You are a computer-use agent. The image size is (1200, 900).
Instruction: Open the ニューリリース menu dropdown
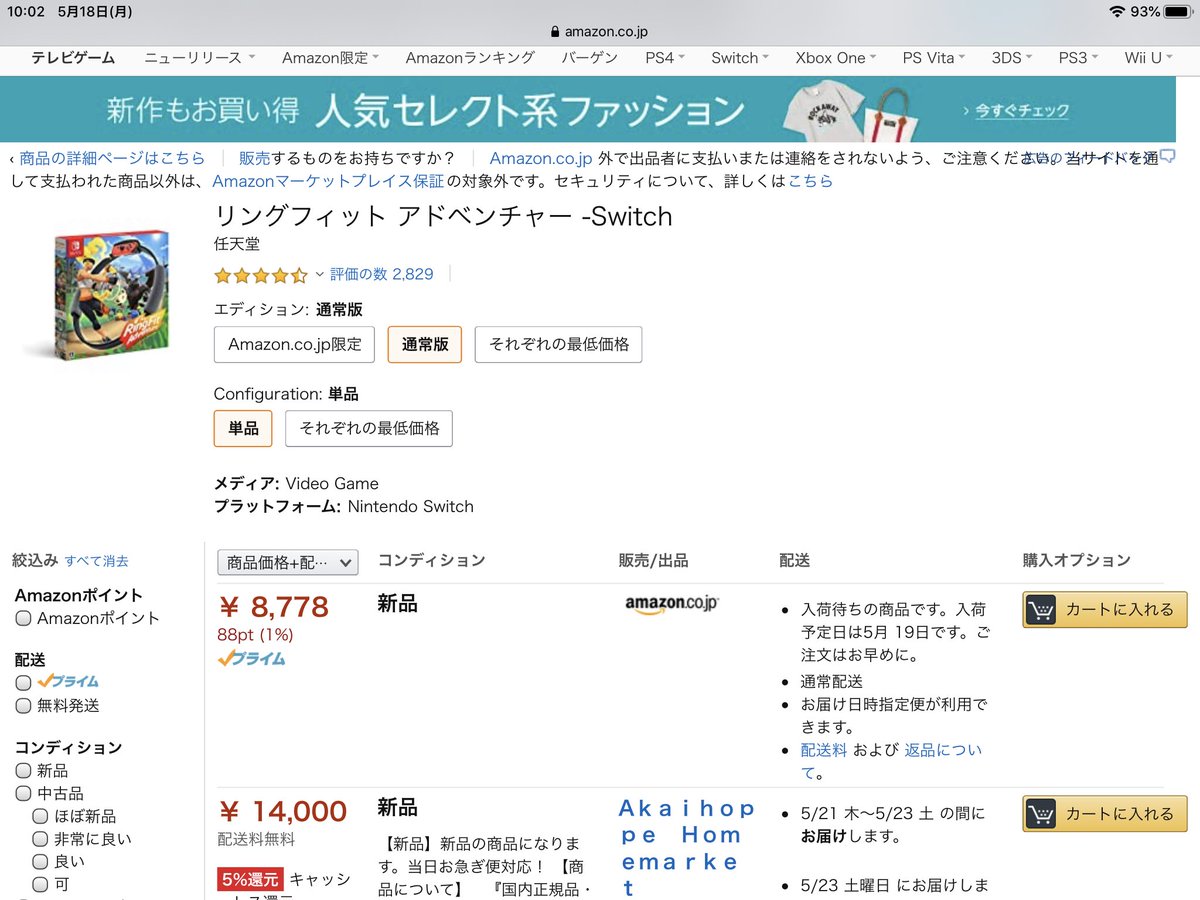tap(200, 58)
